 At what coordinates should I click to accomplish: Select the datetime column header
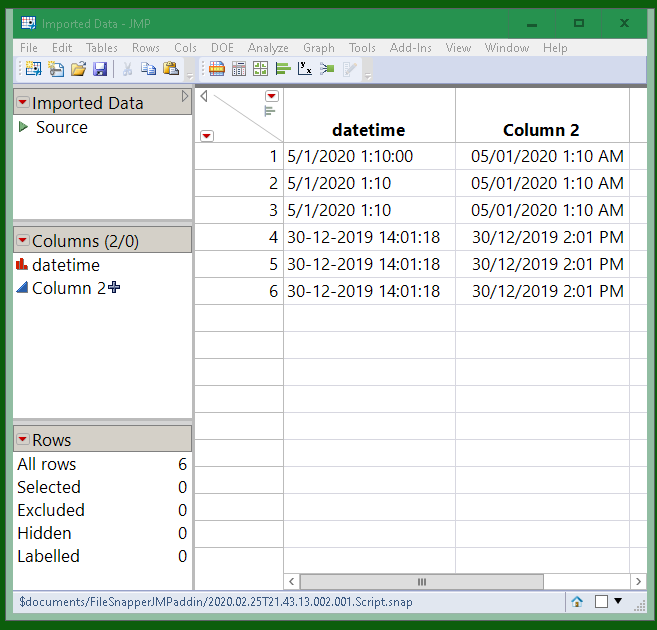click(369, 130)
